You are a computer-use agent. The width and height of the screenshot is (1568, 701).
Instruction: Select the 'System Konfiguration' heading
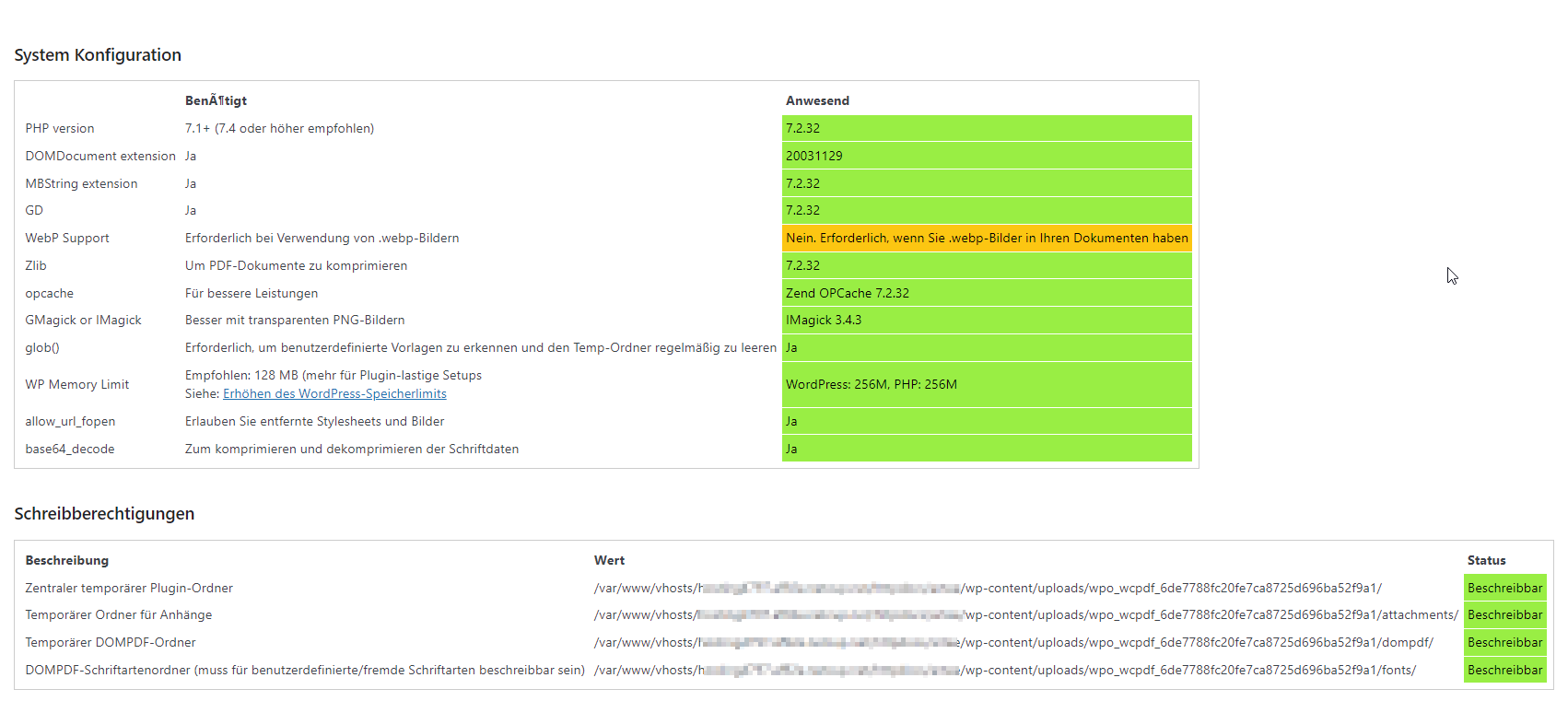(98, 55)
